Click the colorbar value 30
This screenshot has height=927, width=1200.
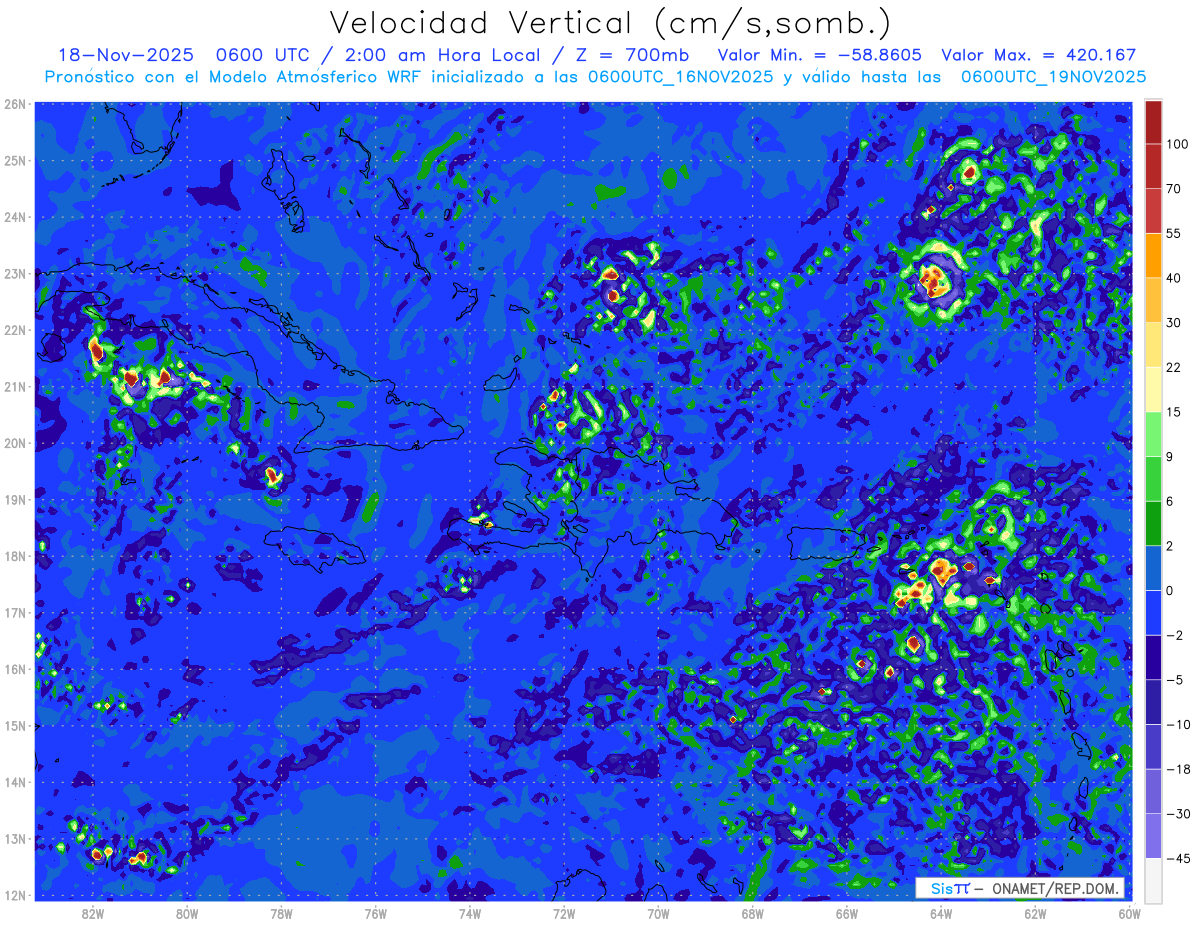pyautogui.click(x=1174, y=323)
